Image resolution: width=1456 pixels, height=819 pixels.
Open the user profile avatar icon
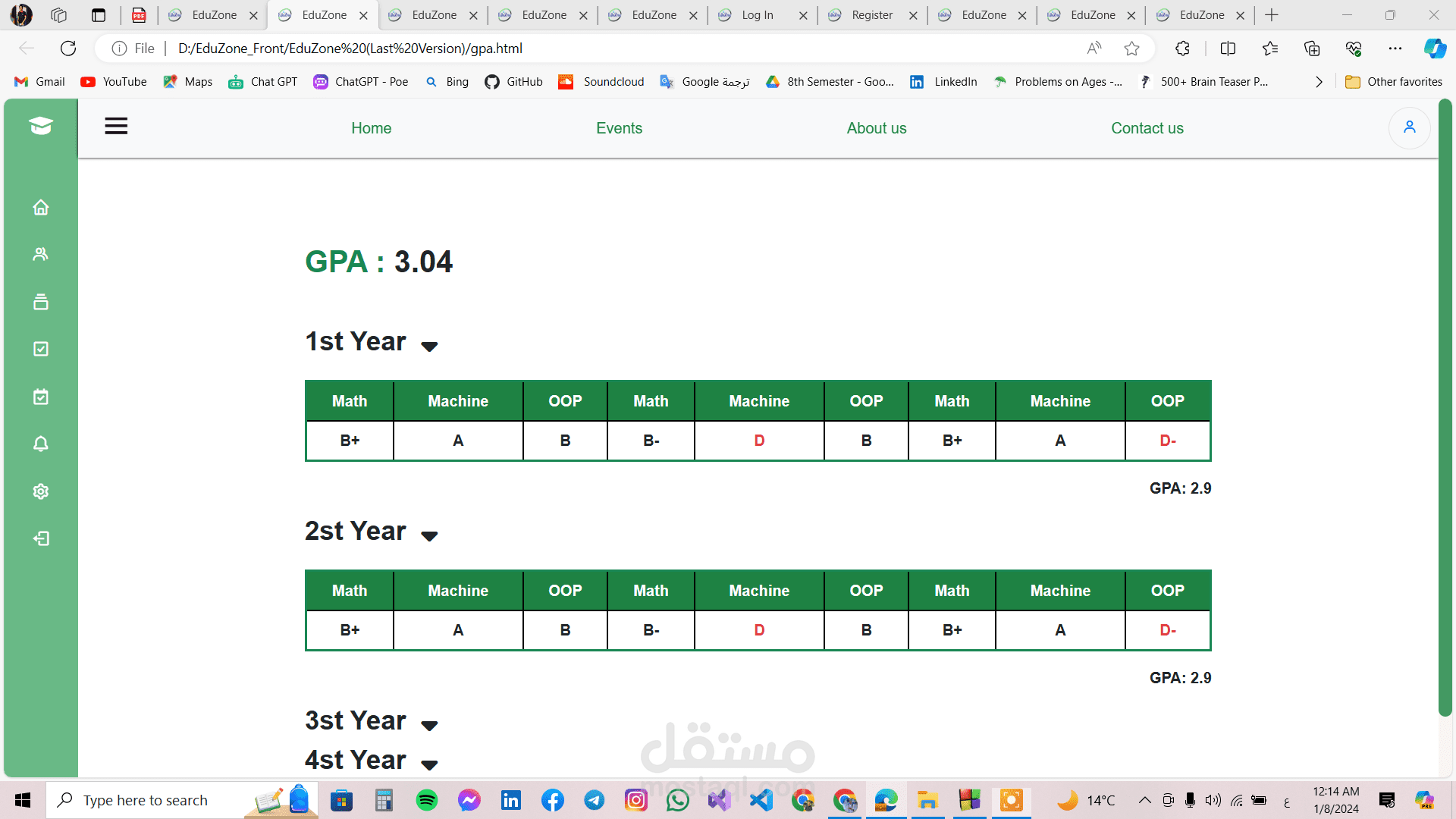1409,127
